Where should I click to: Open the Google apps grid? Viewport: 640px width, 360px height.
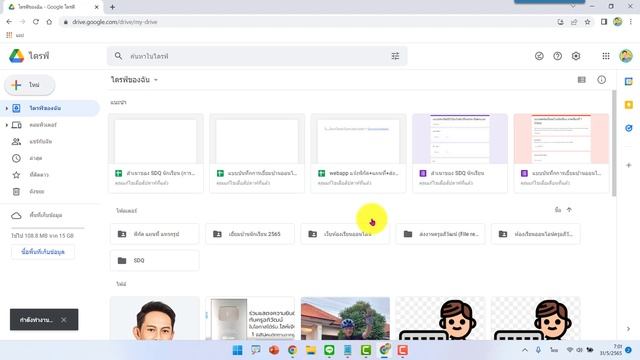[606, 56]
